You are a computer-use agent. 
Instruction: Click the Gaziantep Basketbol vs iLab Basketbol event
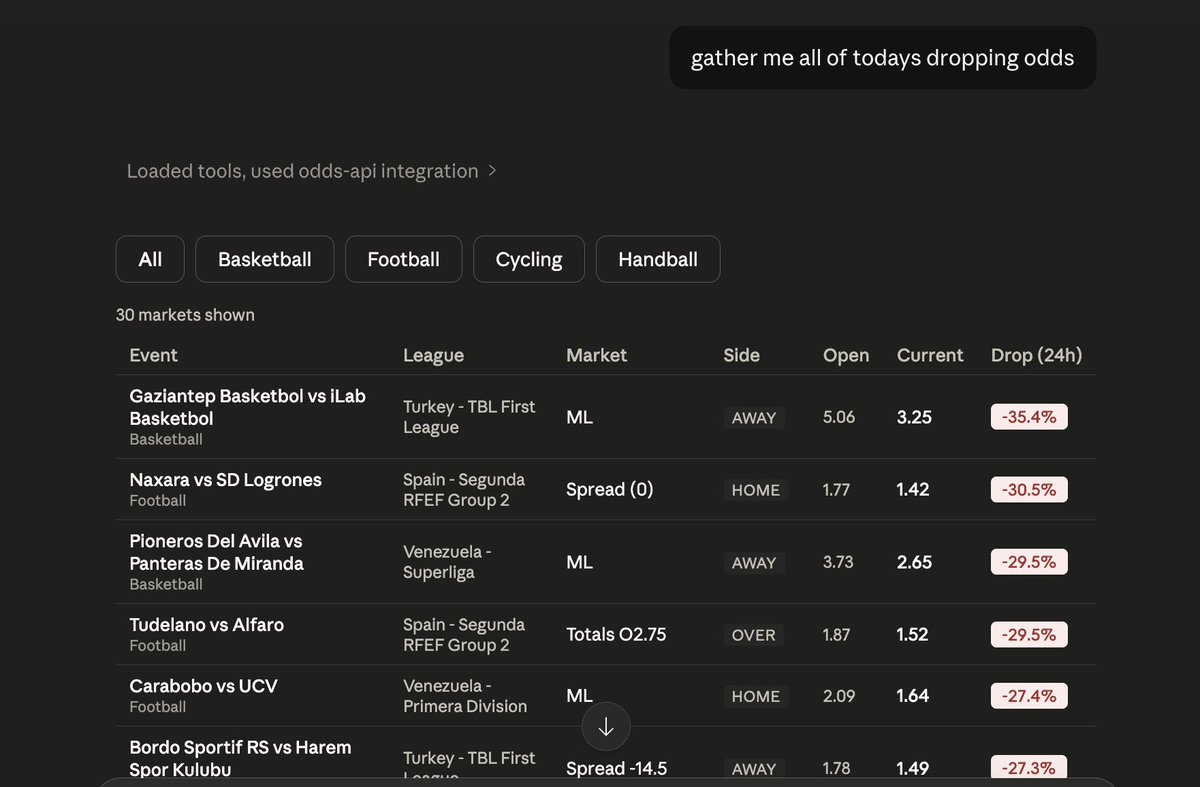[248, 407]
